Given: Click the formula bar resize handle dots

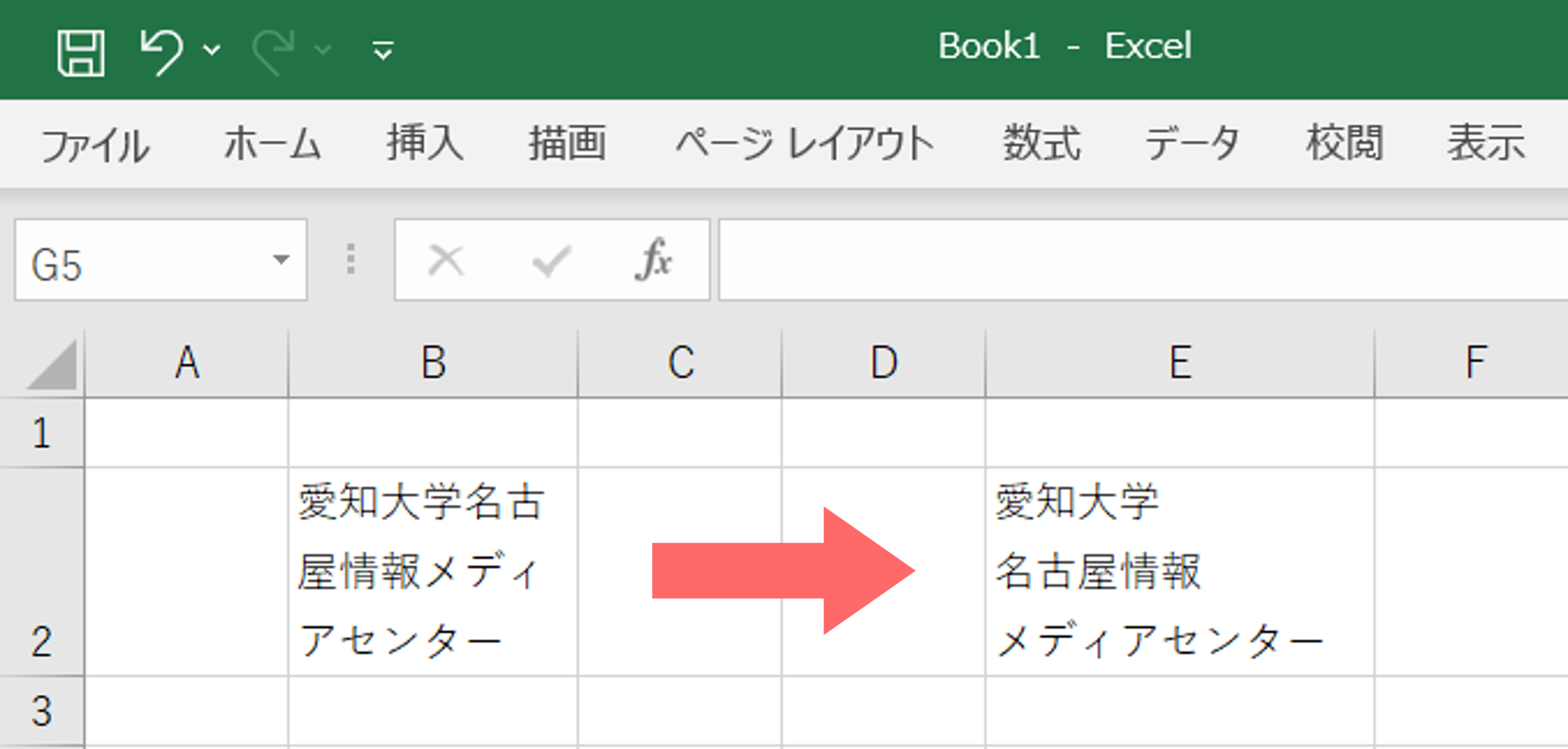Looking at the screenshot, I should click(x=351, y=260).
